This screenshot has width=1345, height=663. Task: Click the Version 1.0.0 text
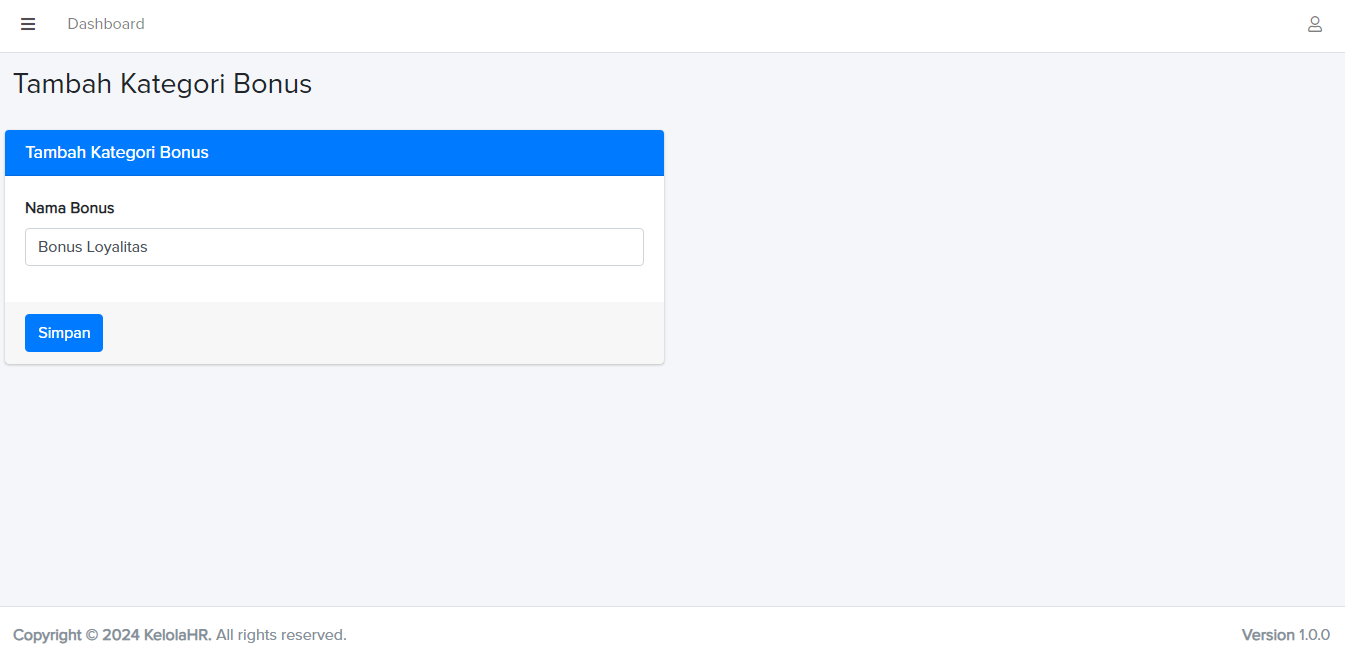point(1285,634)
